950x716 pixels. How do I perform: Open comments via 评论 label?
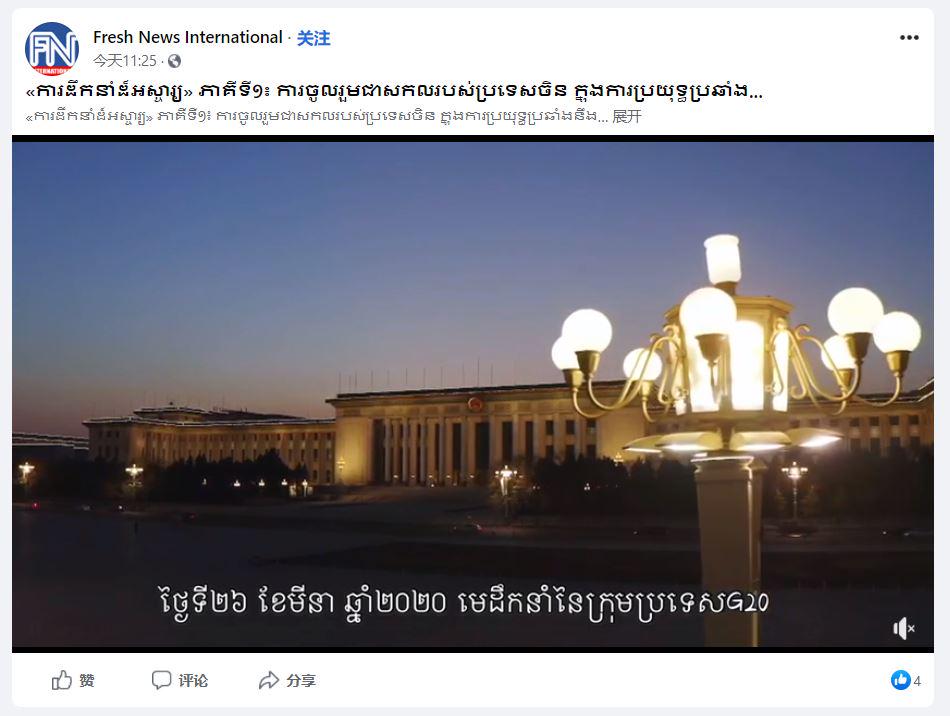[x=193, y=681]
